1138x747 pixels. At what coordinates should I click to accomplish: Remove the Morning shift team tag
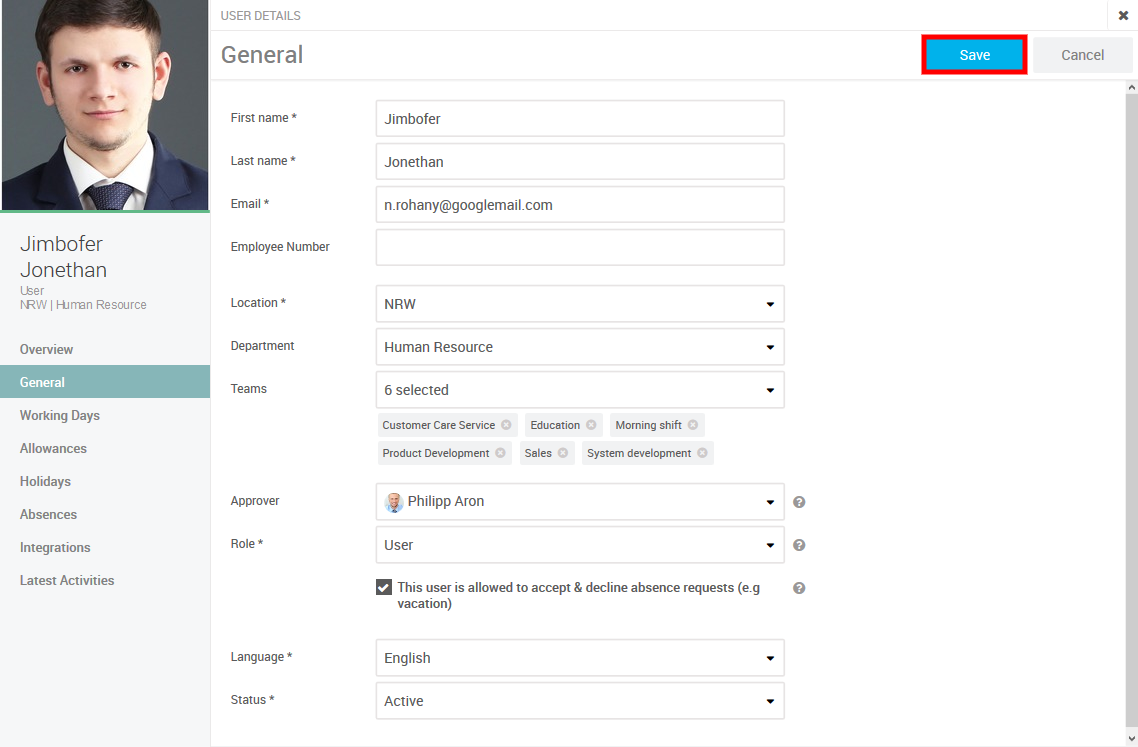693,425
